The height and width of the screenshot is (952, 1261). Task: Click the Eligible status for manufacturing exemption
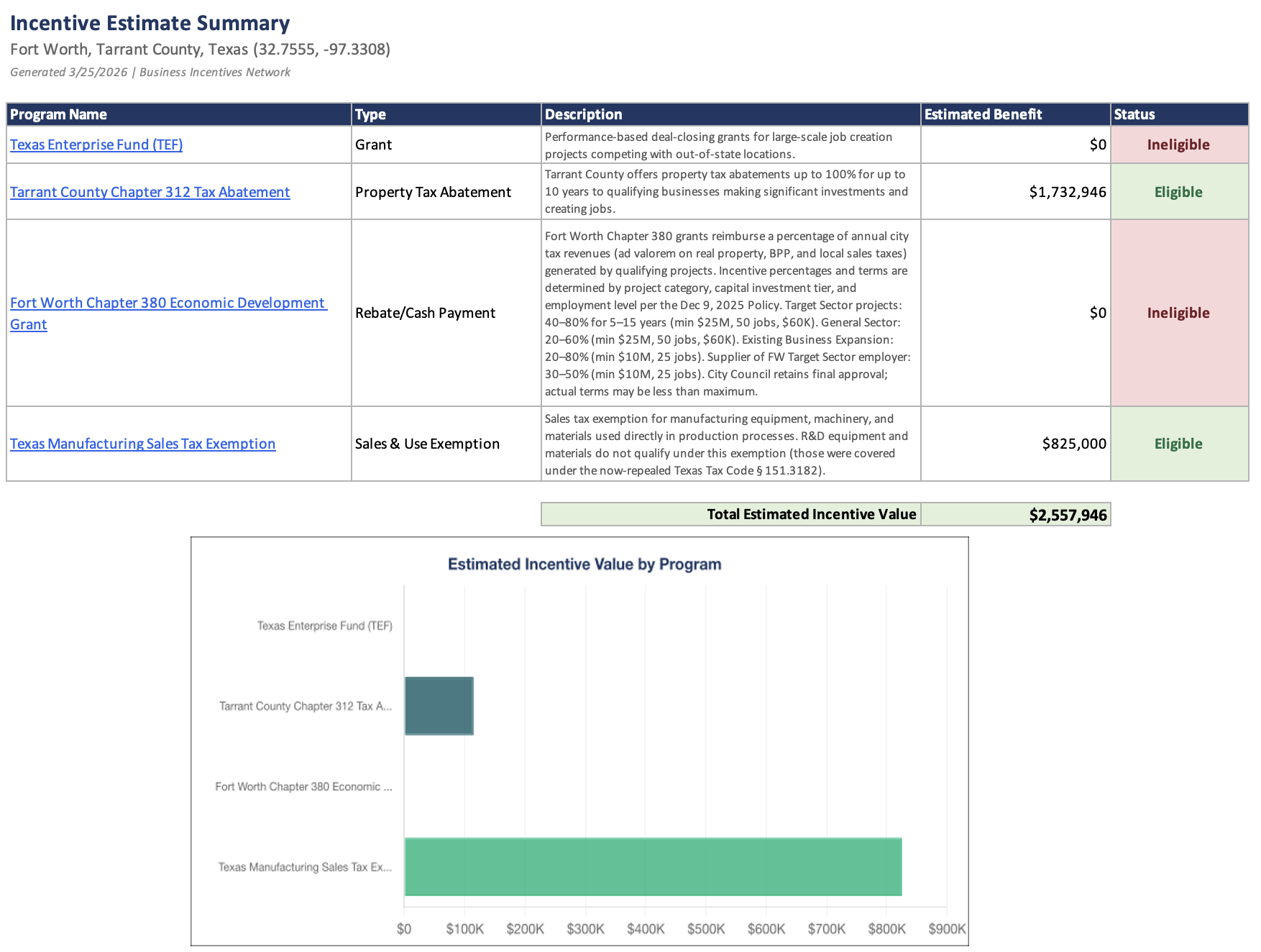tap(1178, 444)
